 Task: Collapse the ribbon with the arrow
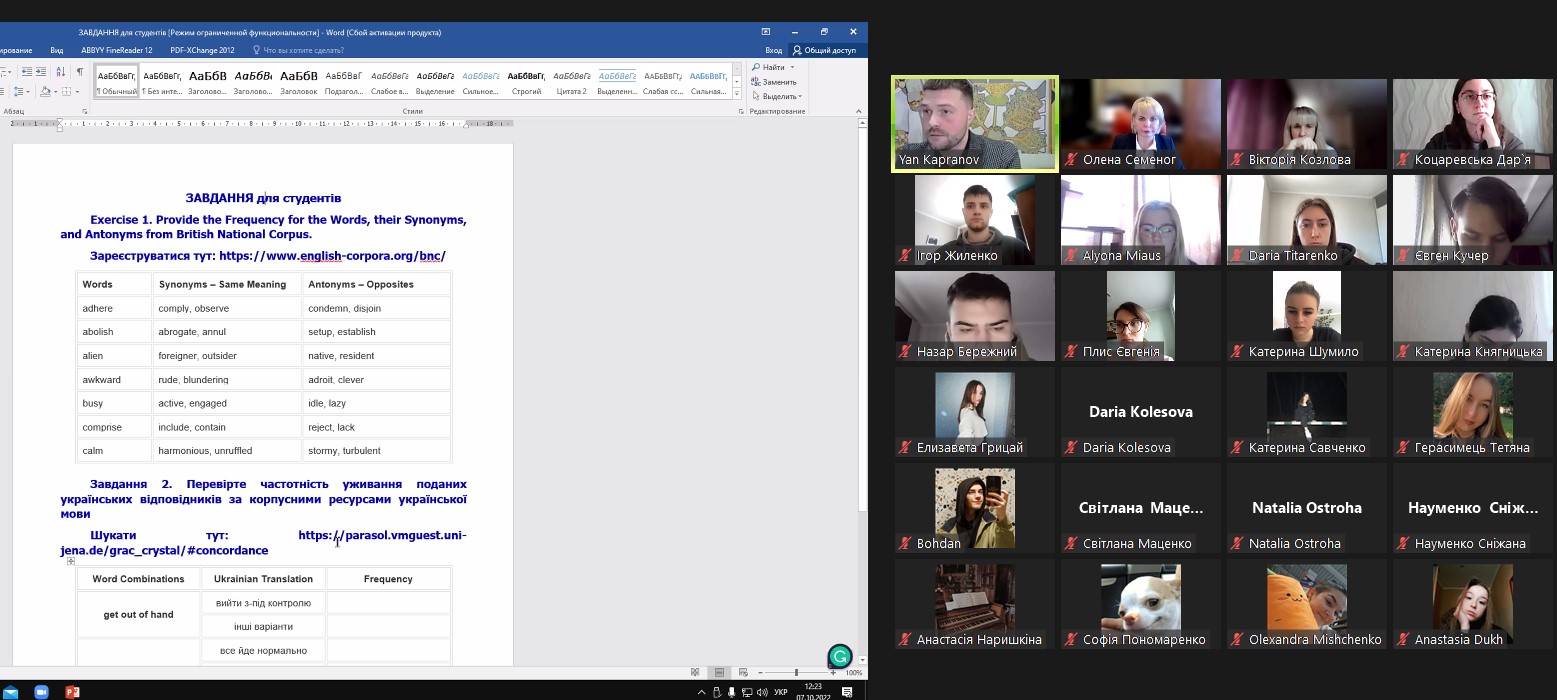[x=860, y=111]
